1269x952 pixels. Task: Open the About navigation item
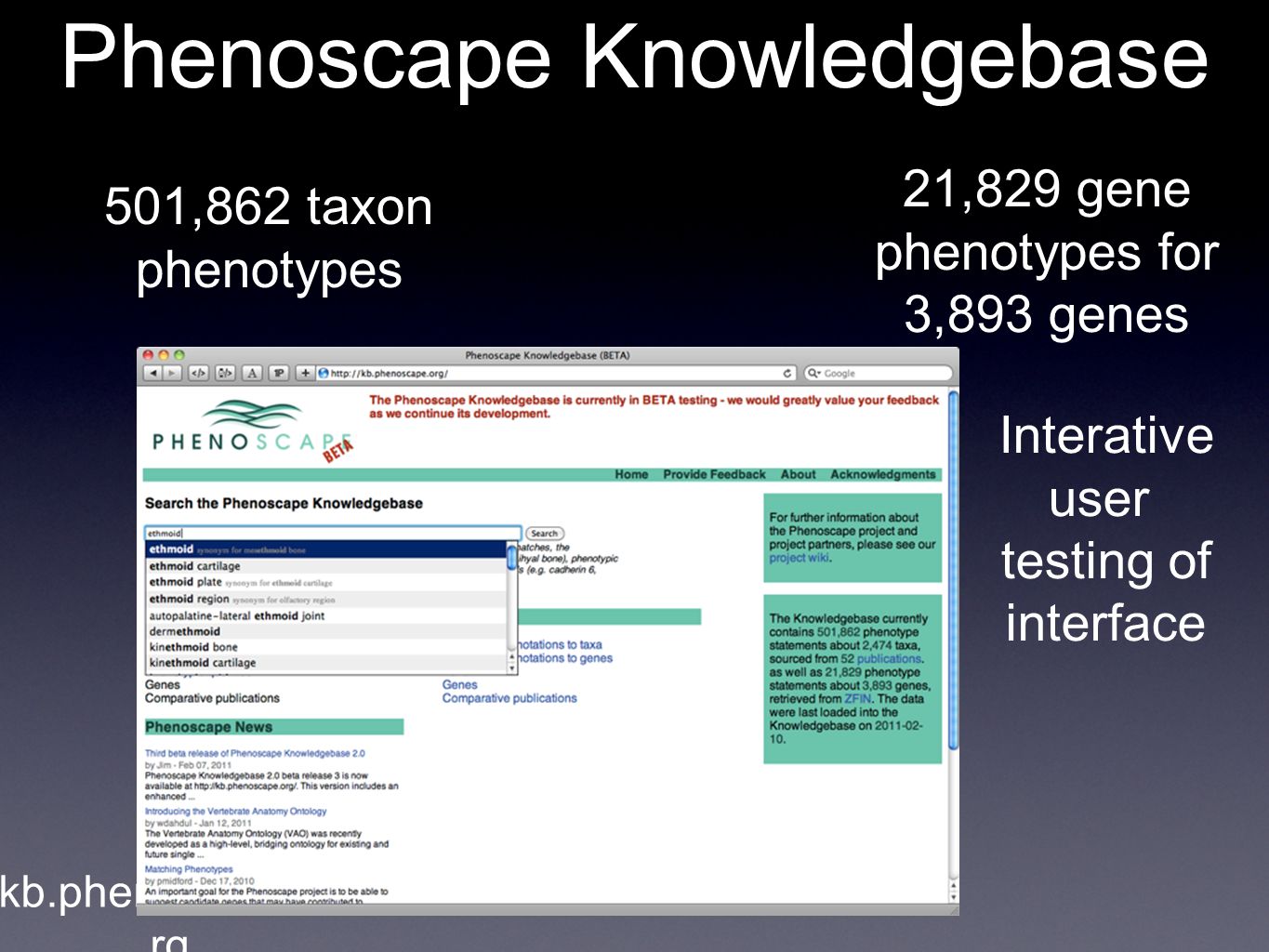click(x=798, y=474)
